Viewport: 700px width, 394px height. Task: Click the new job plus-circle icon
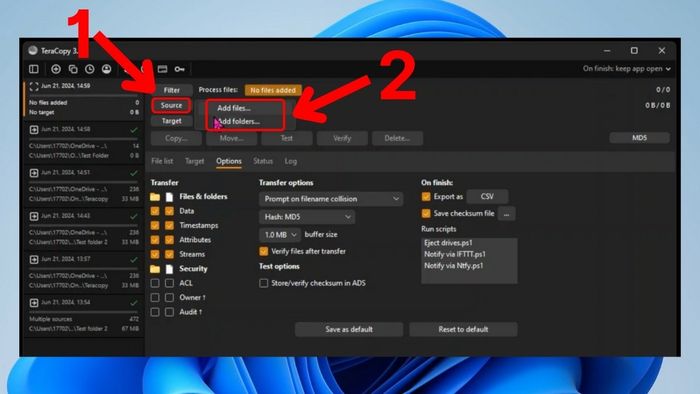point(56,69)
